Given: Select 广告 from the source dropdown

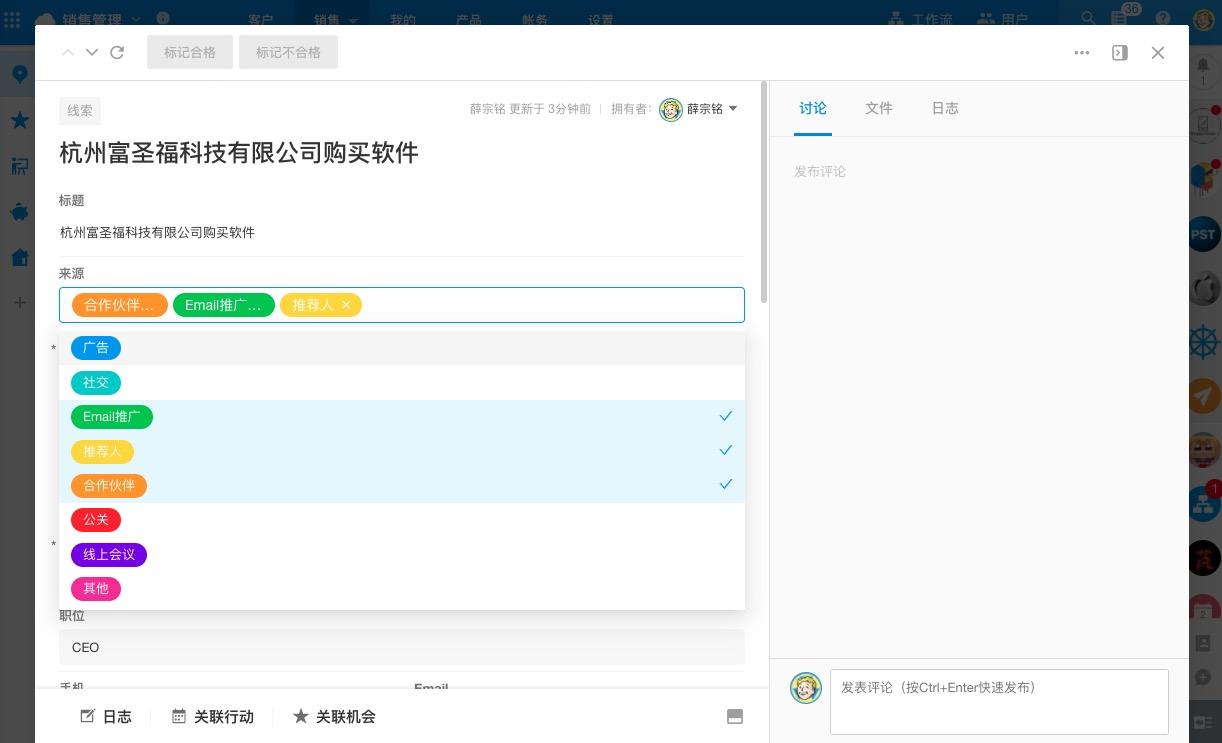Looking at the screenshot, I should [x=96, y=348].
